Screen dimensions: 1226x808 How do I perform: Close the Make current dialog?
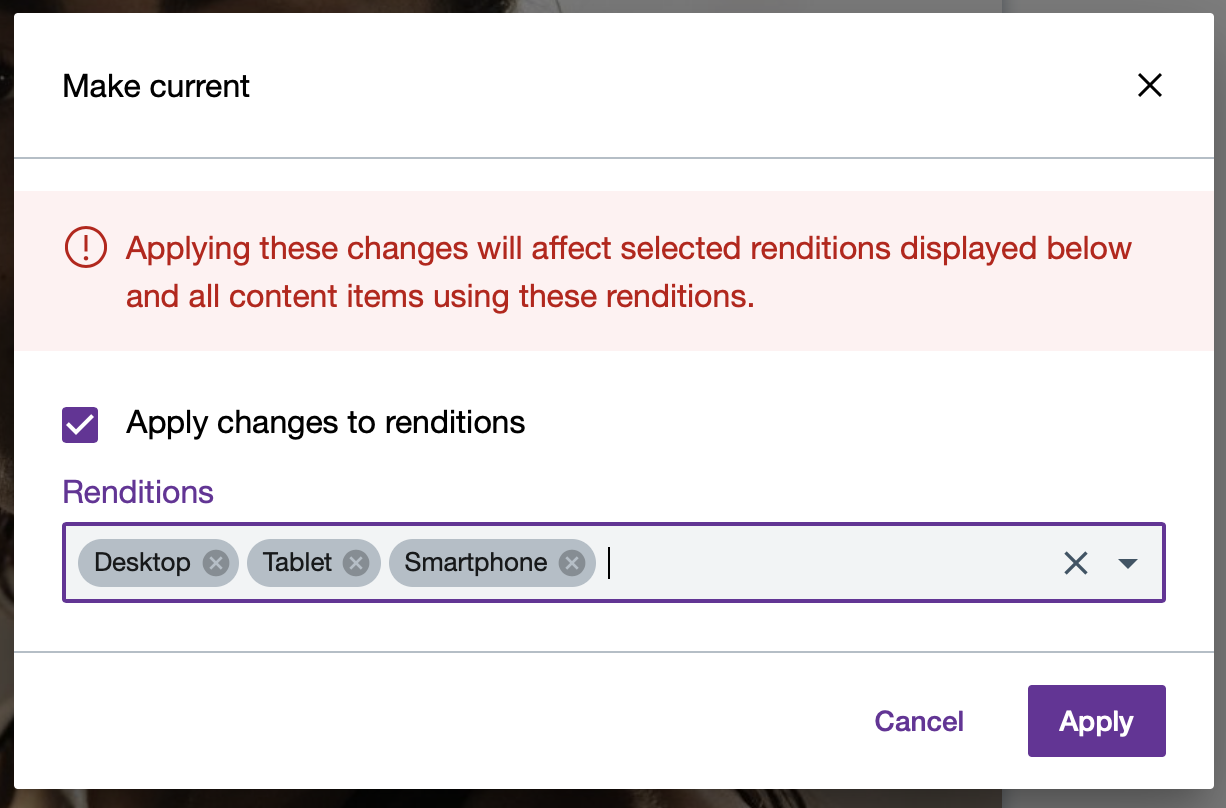[x=1150, y=86]
